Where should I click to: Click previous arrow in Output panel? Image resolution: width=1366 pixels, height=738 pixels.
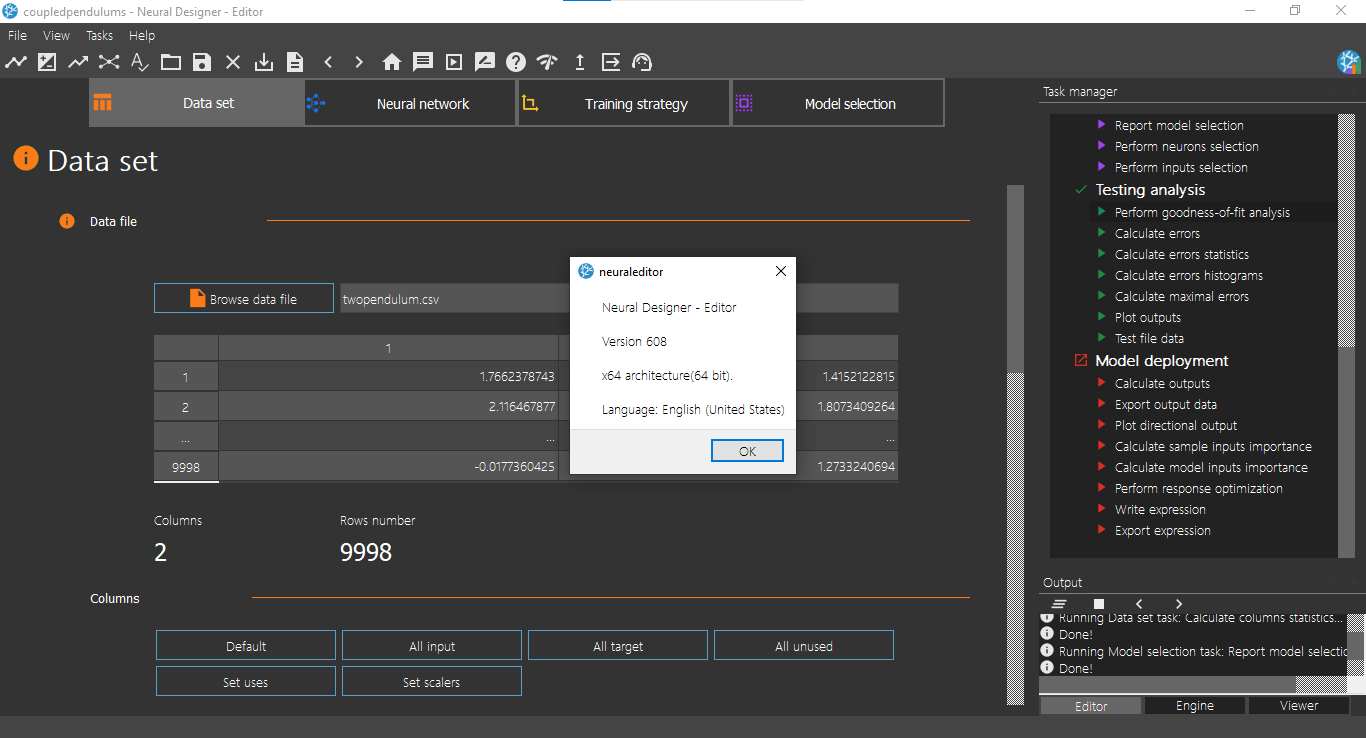(x=1139, y=604)
